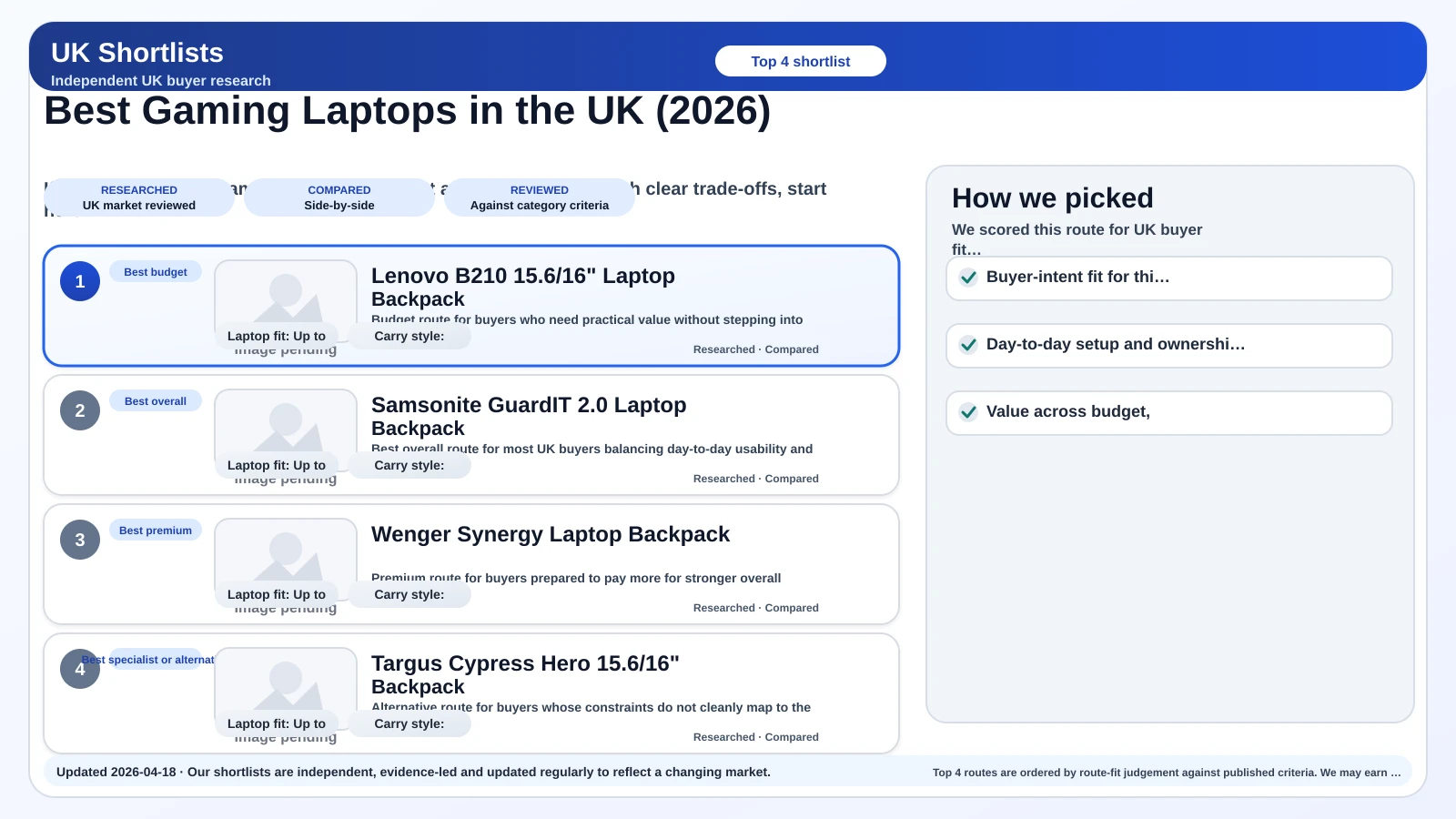Click check icon beside Buyer-intent fit

pos(969,278)
